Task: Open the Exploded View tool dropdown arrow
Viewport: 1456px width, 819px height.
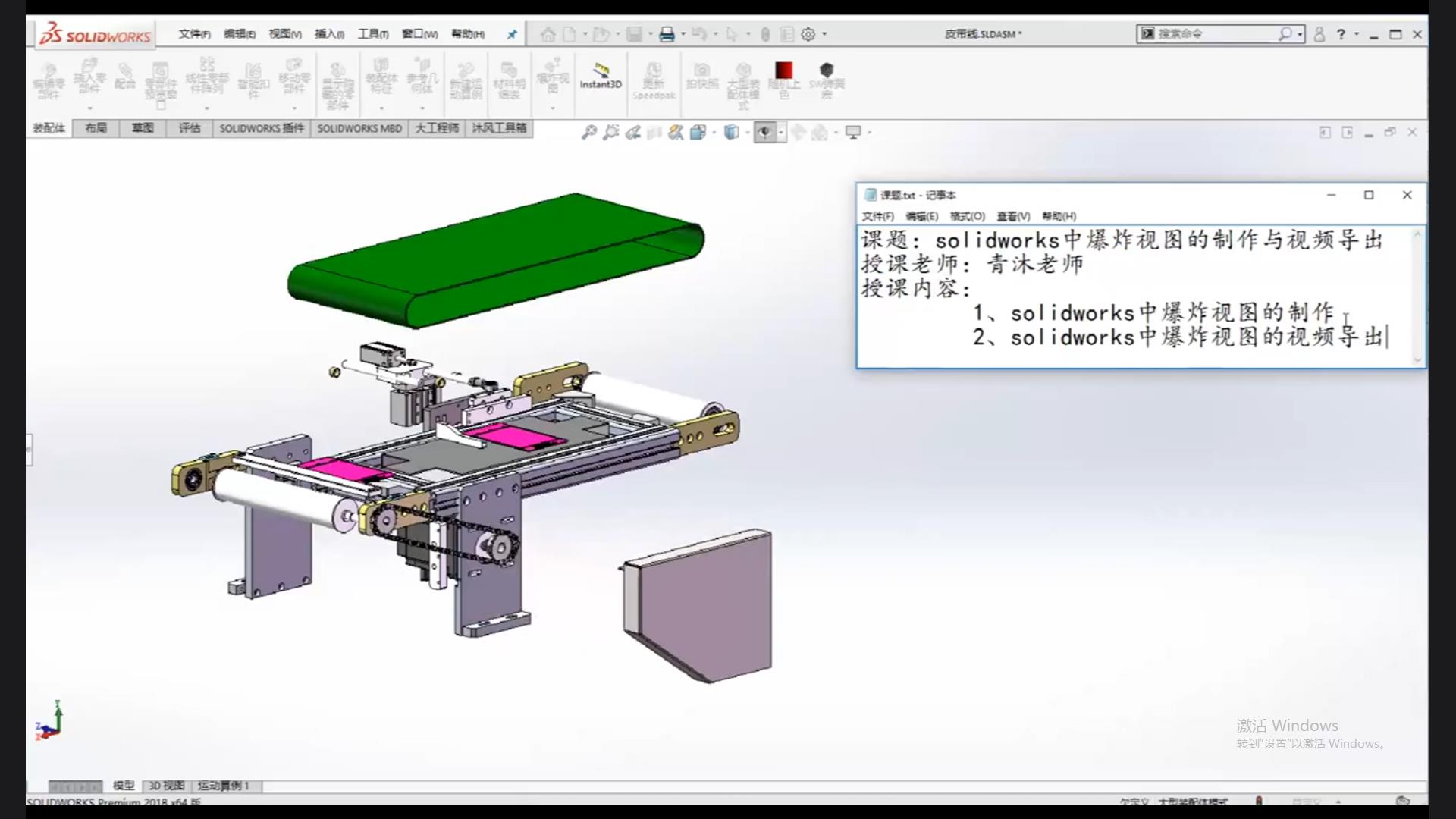Action: click(553, 108)
